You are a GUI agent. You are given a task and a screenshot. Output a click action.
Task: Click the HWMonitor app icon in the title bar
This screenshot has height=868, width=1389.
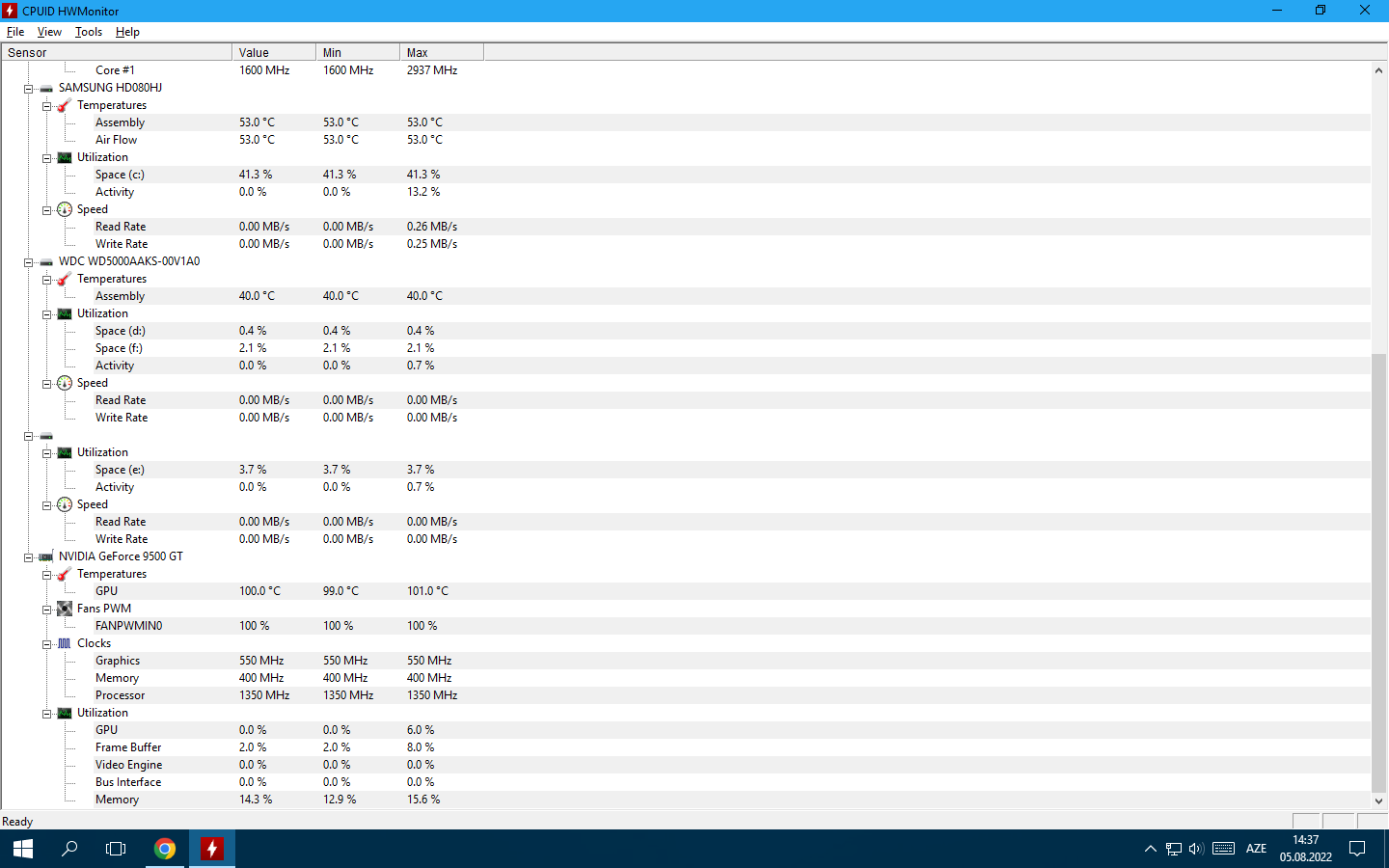coord(10,11)
